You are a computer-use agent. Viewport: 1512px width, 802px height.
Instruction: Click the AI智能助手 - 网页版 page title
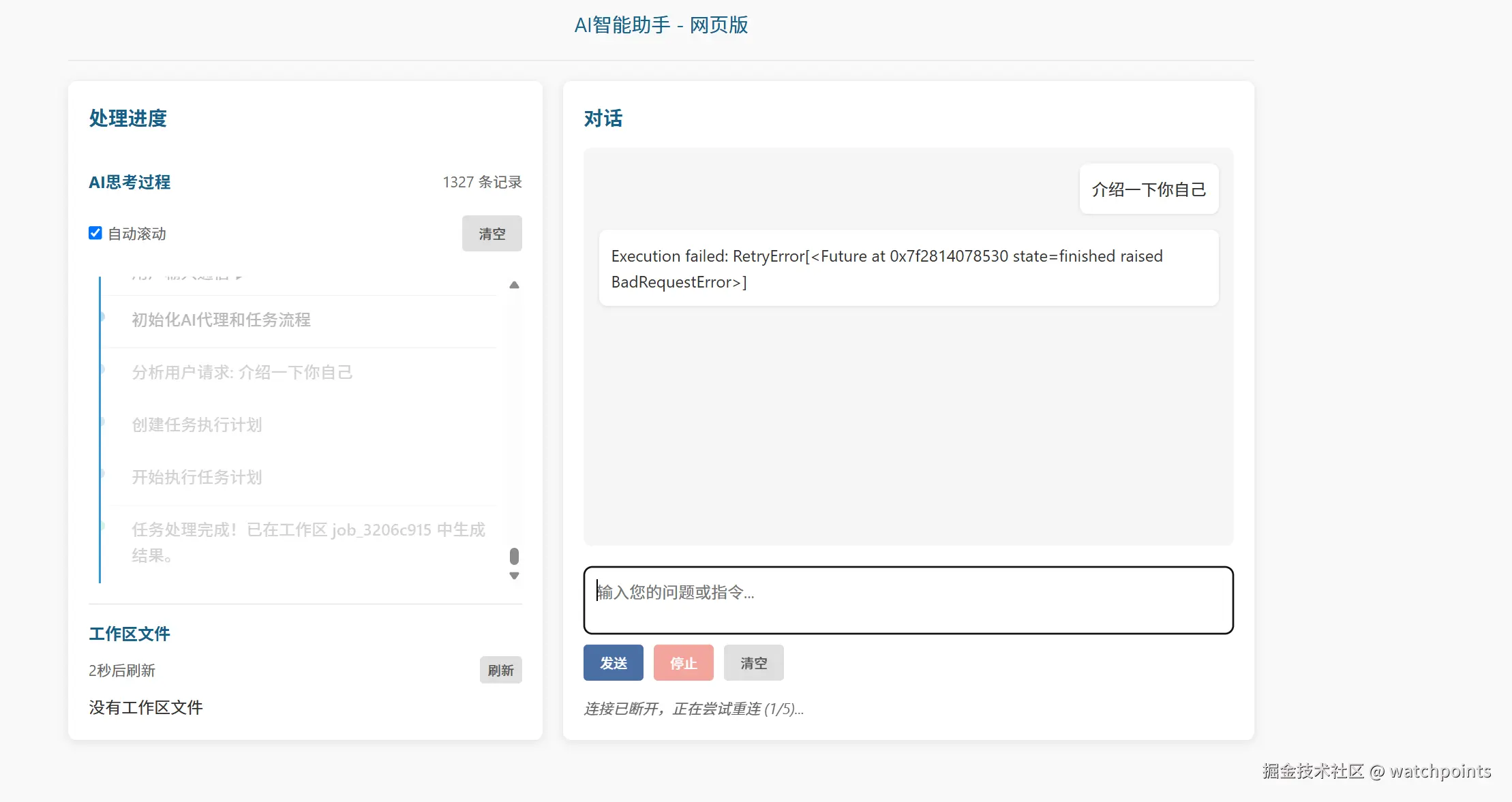(x=661, y=25)
